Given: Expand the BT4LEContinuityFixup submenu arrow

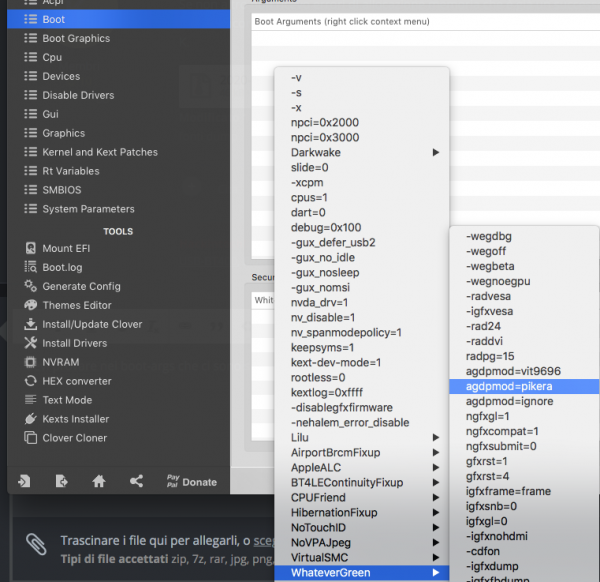Looking at the screenshot, I should point(435,483).
